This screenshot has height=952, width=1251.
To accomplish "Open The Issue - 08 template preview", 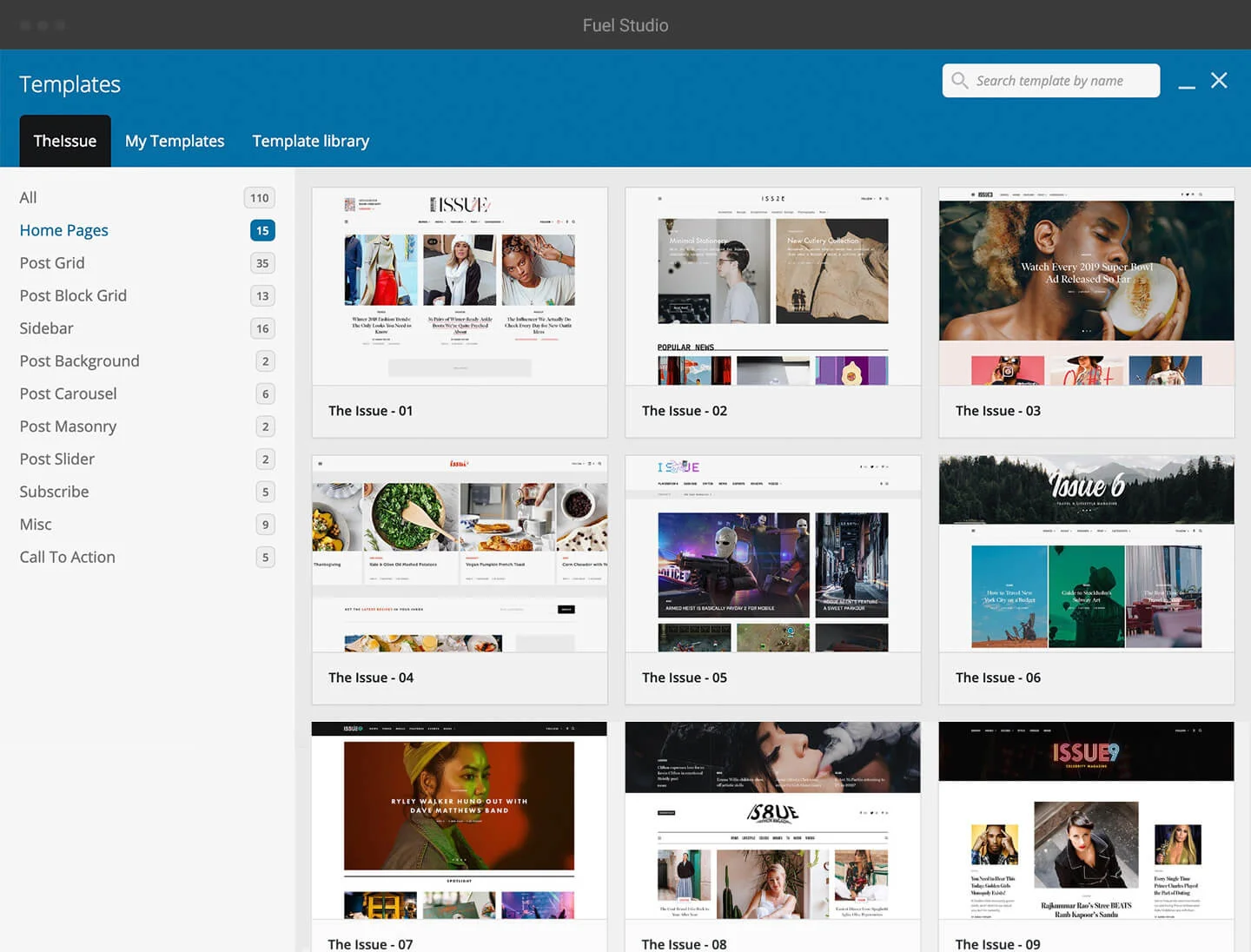I will [773, 820].
